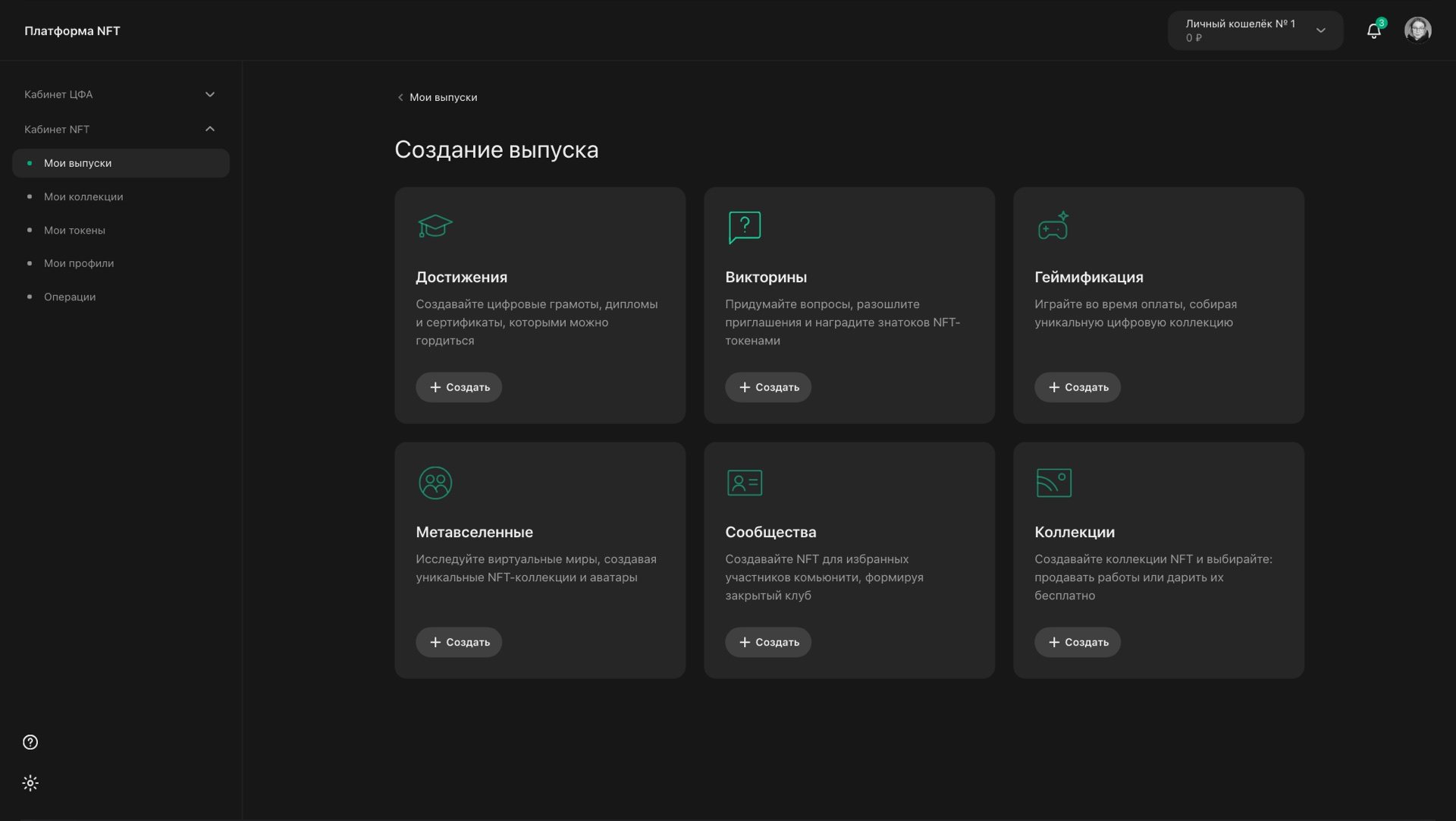Screen dimensions: 1456x821
Task: Click the Сообщества card title
Action: click(x=770, y=532)
